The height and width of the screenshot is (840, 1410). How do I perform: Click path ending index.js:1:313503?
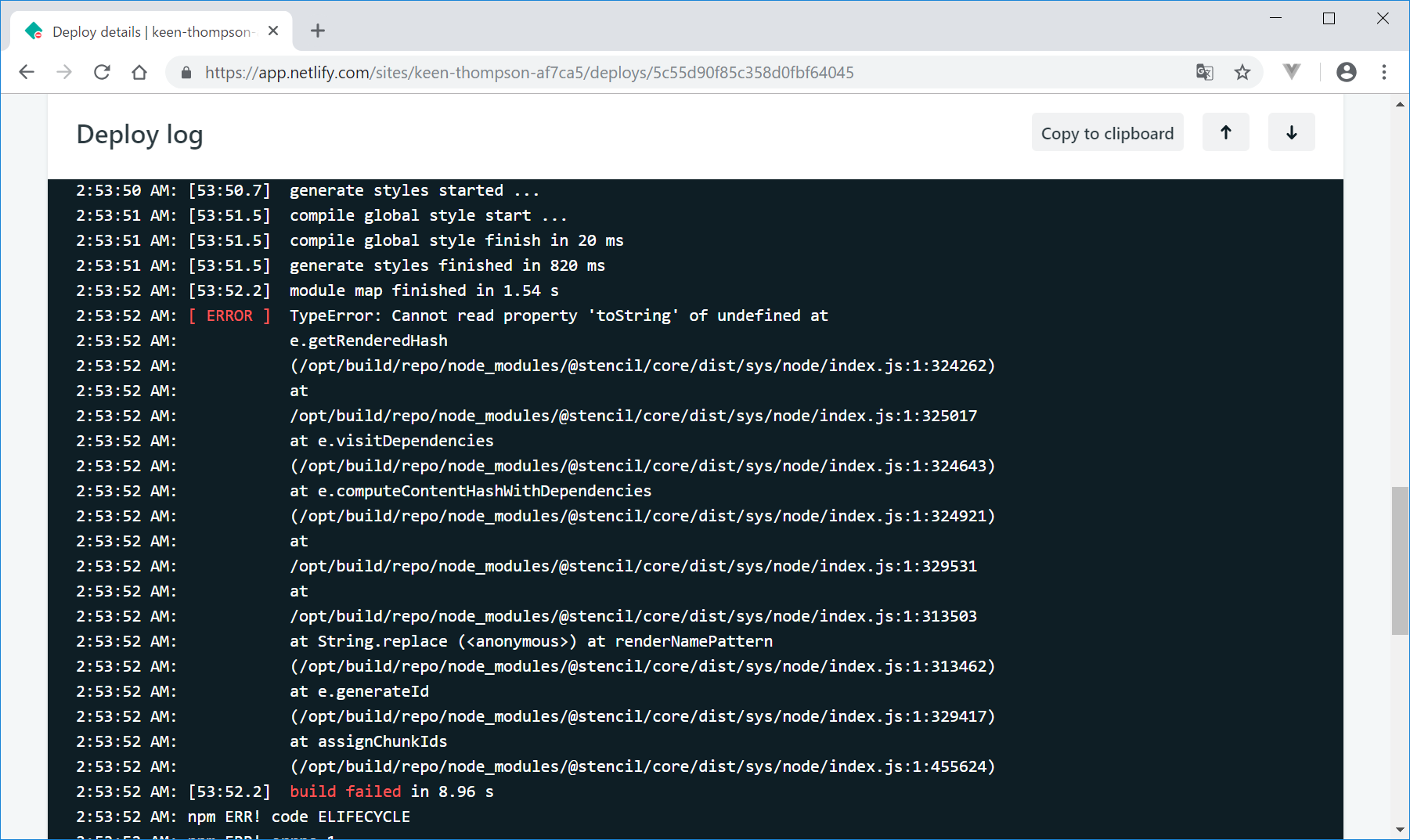click(x=633, y=616)
